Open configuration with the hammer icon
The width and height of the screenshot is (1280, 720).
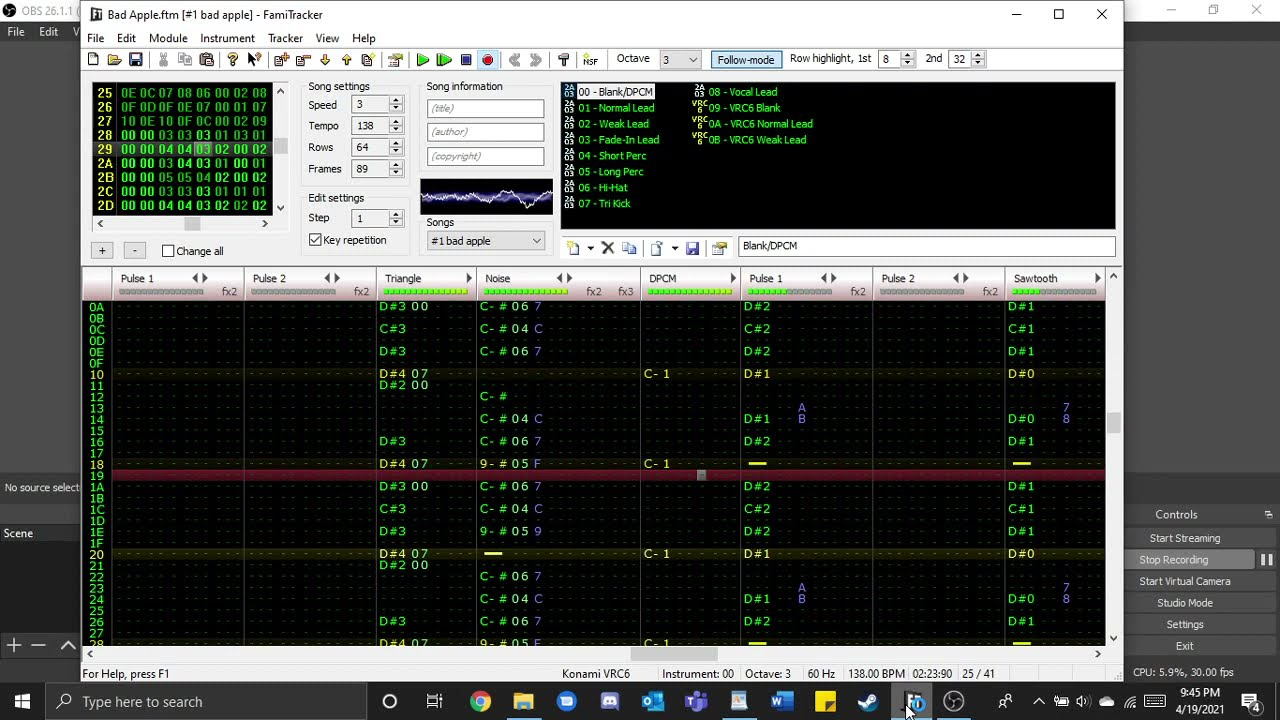pyautogui.click(x=563, y=60)
